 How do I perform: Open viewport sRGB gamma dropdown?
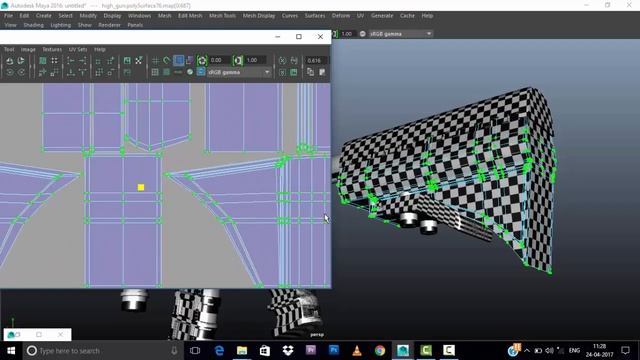[400, 34]
